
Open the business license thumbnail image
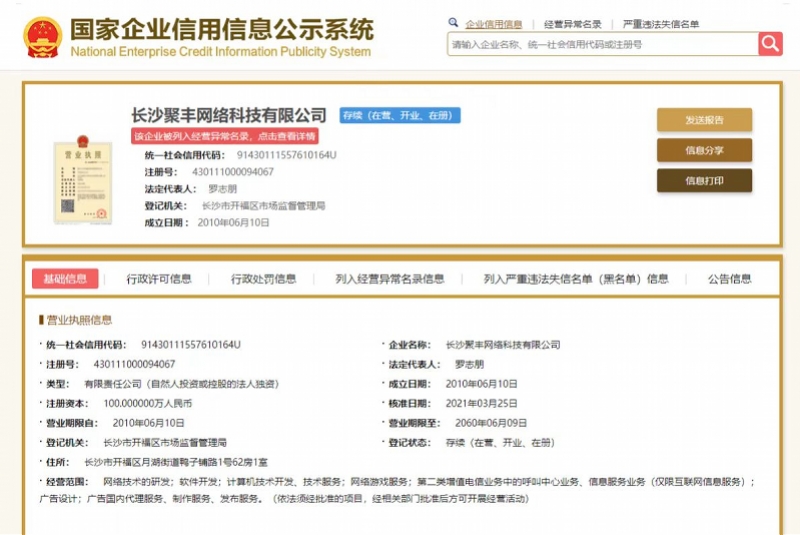(83, 180)
